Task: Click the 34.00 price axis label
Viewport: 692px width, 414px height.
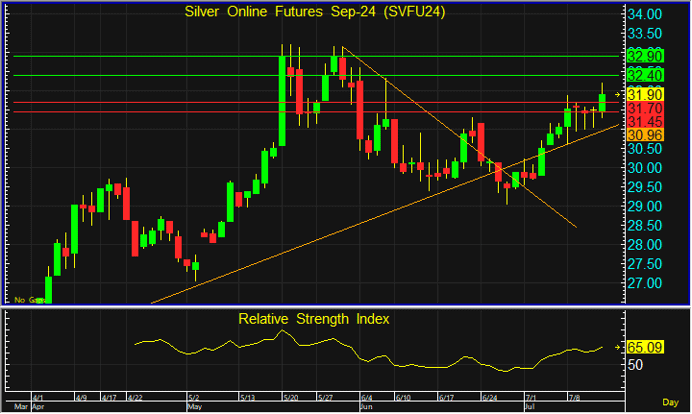Action: [647, 16]
